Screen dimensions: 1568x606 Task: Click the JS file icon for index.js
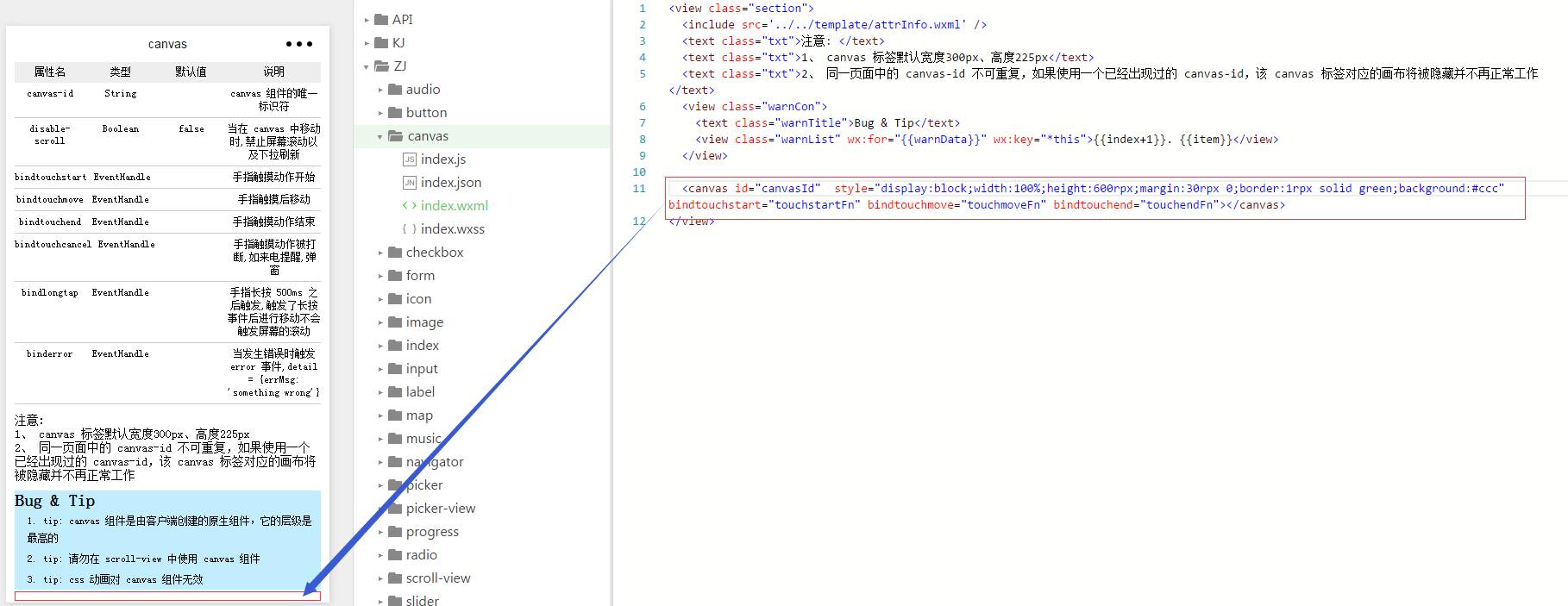click(410, 159)
